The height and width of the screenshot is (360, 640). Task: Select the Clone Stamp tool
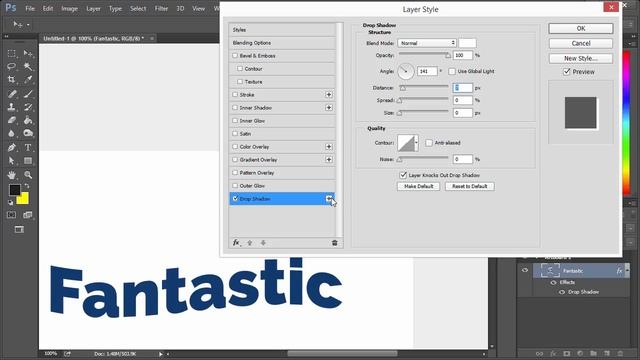click(11, 107)
